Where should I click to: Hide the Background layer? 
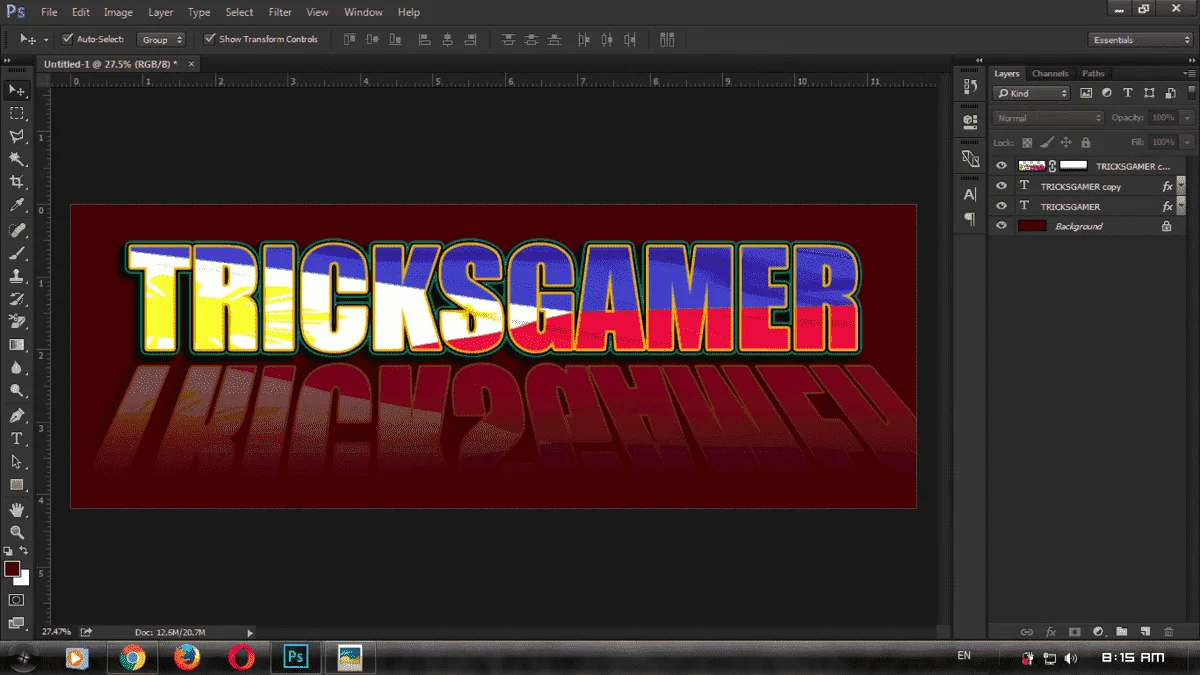(x=1002, y=226)
